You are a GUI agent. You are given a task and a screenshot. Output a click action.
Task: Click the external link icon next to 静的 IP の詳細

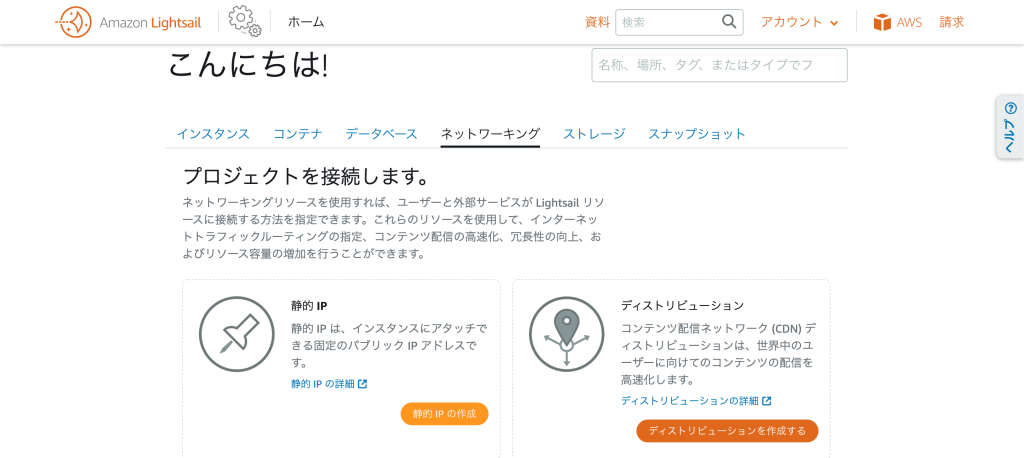[363, 384]
